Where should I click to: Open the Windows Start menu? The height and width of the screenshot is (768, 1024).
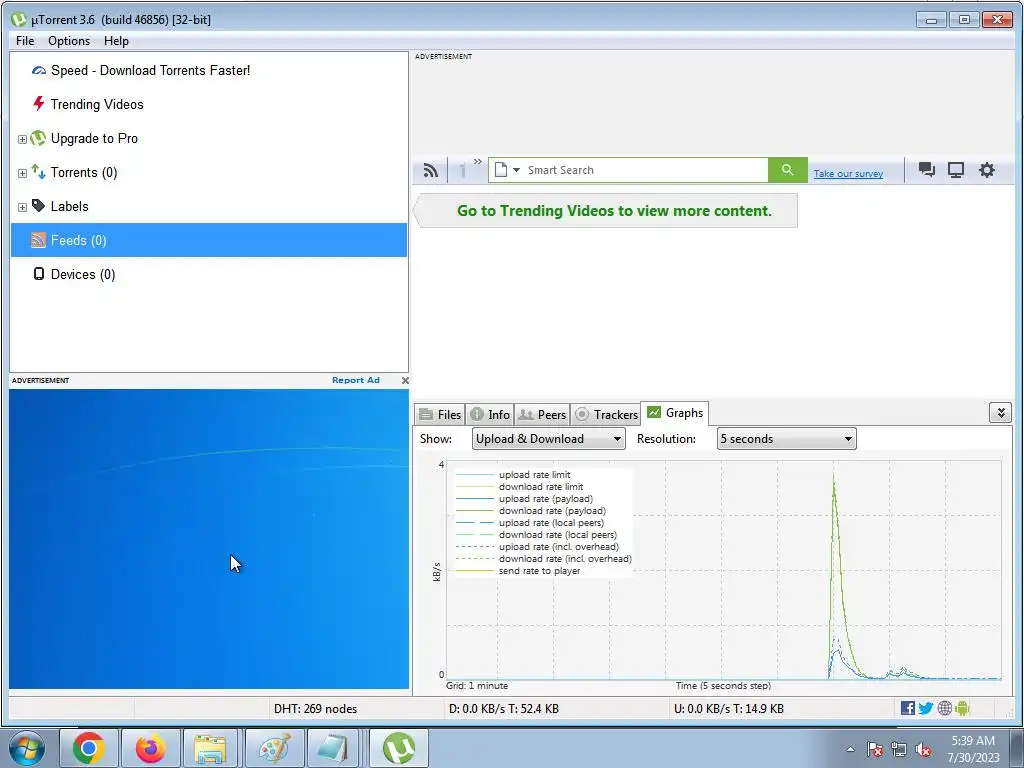(26, 748)
